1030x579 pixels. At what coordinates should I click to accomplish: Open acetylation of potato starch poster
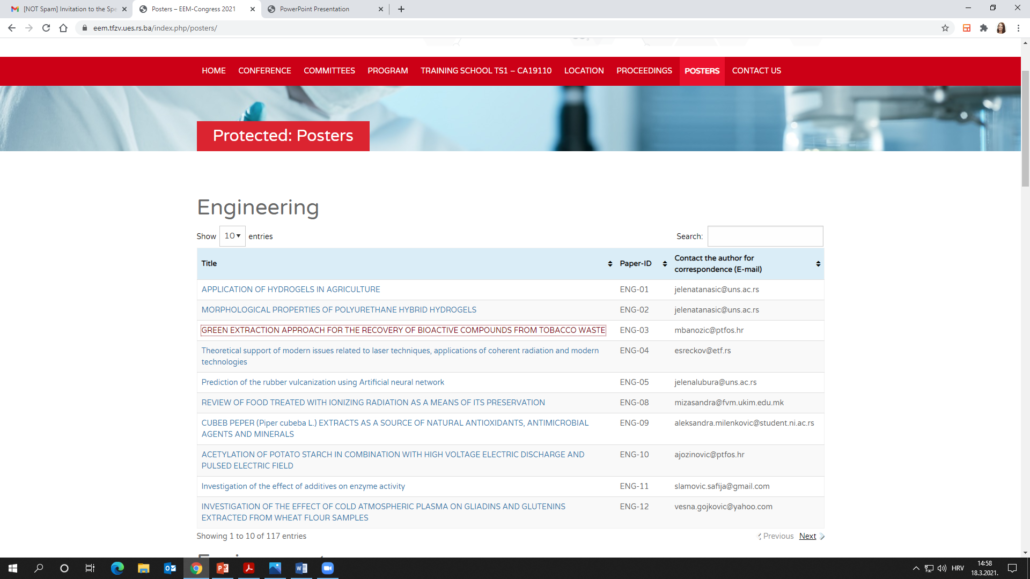(393, 460)
